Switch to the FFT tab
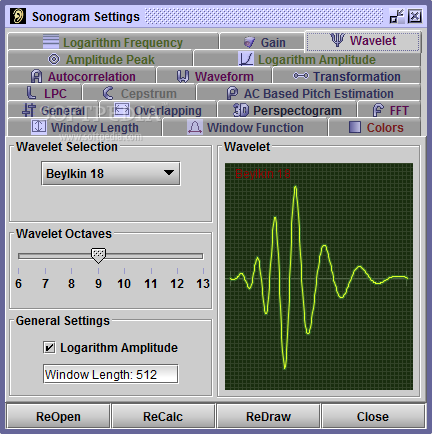The image size is (432, 434). coord(389,110)
